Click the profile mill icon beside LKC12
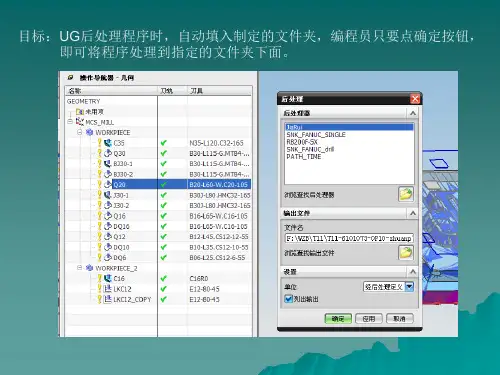 tap(108, 289)
